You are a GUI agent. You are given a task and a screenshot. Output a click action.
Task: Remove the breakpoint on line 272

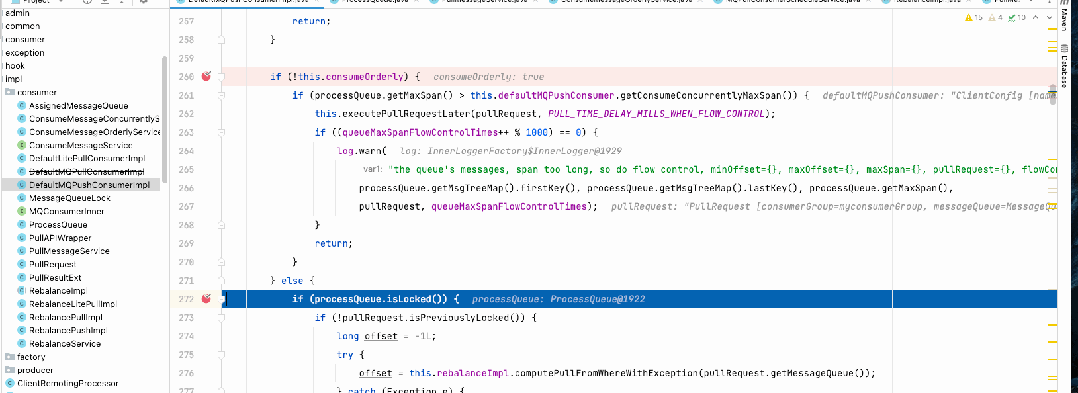tap(206, 298)
